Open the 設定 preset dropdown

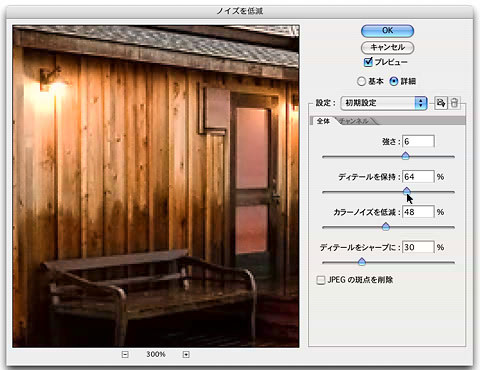384,103
